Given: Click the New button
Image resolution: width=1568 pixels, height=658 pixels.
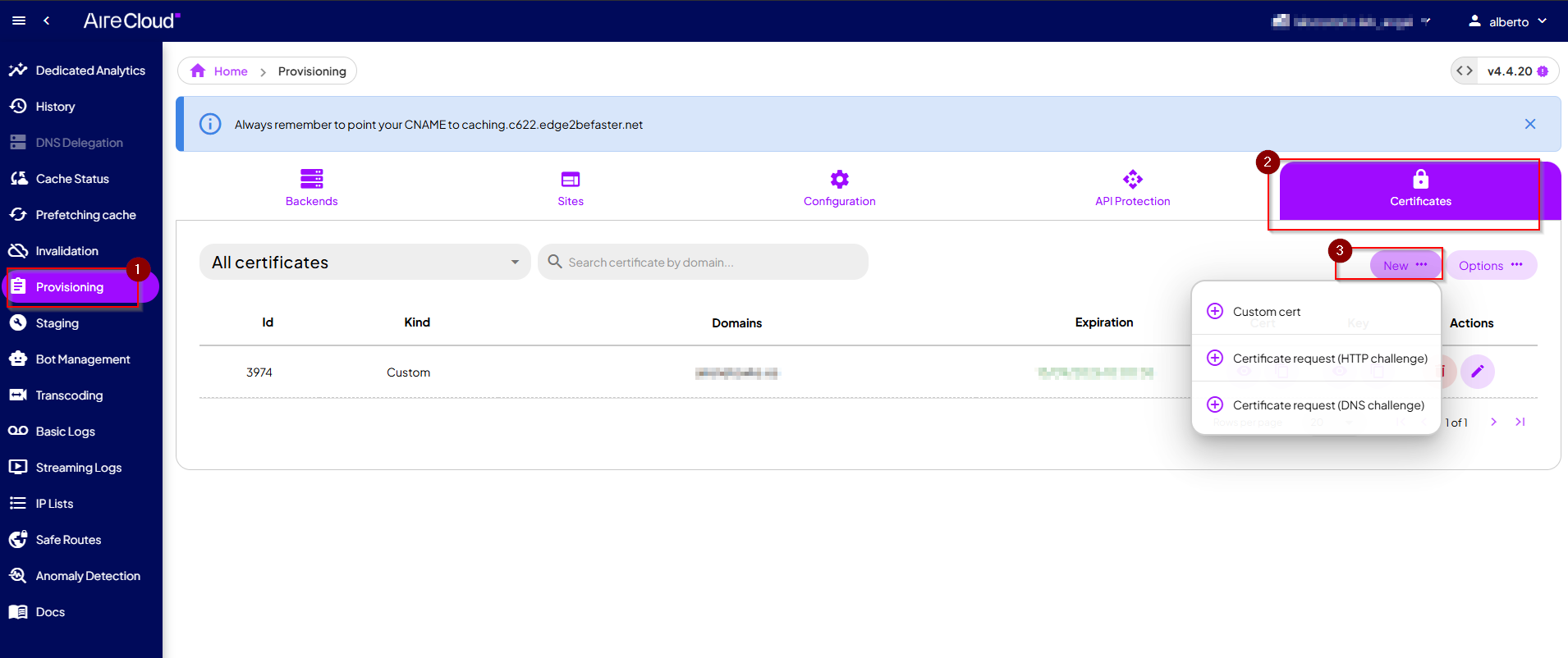Looking at the screenshot, I should pos(1405,265).
